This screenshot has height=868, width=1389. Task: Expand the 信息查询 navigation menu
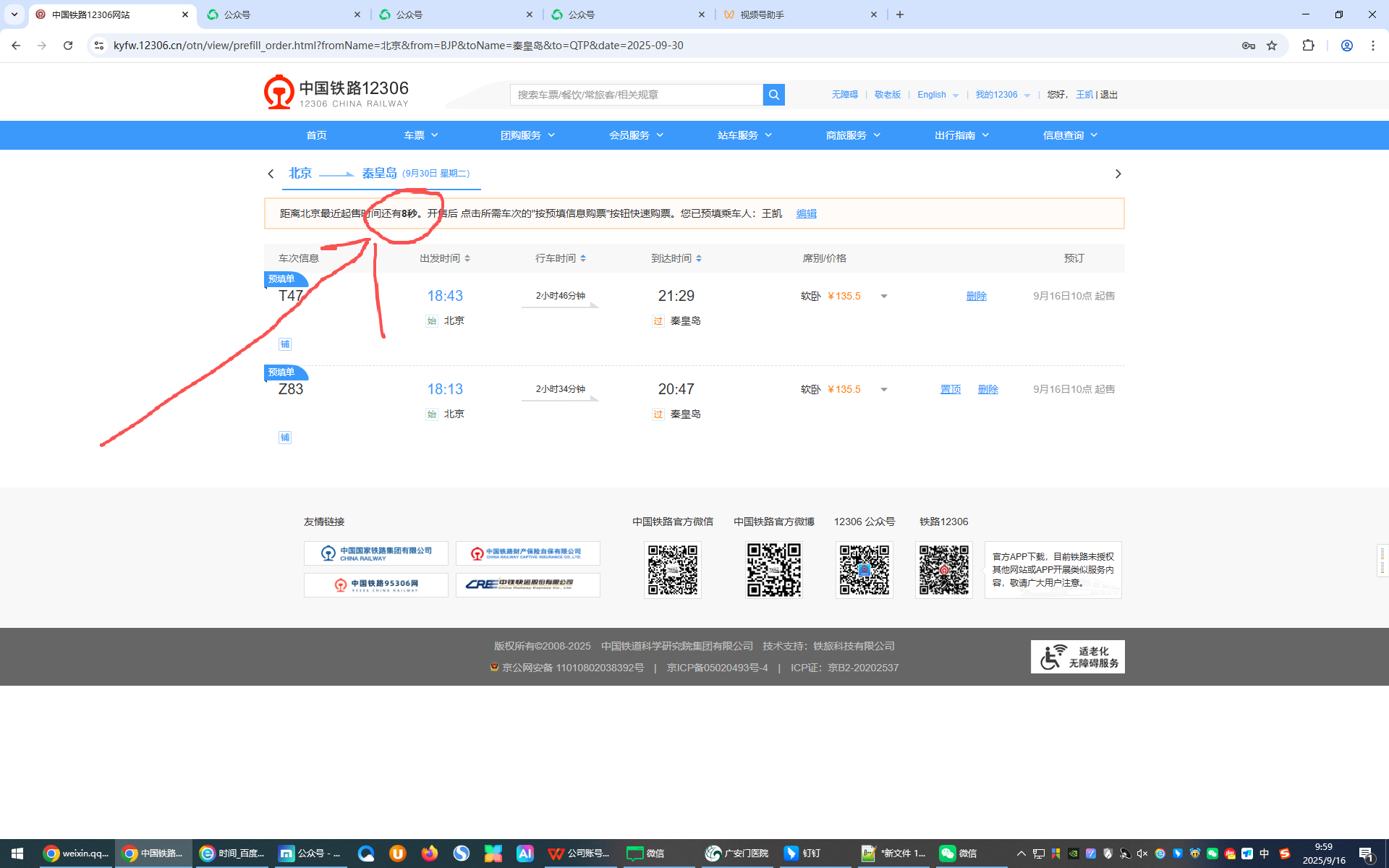[1071, 135]
